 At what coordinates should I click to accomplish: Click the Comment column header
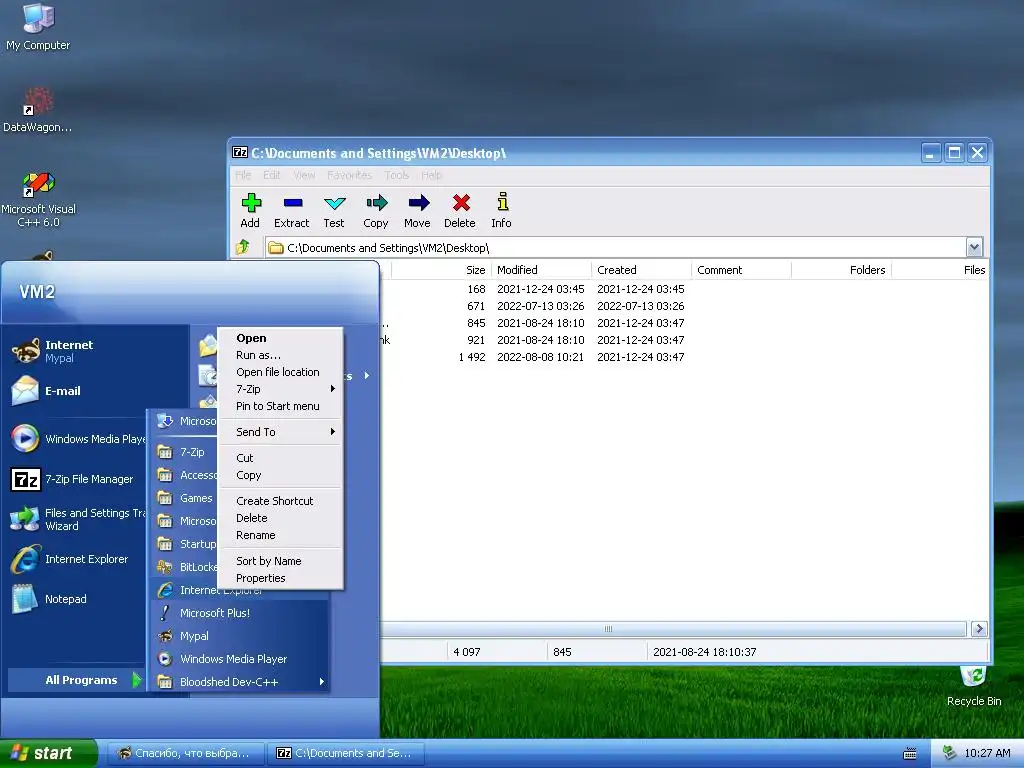741,270
